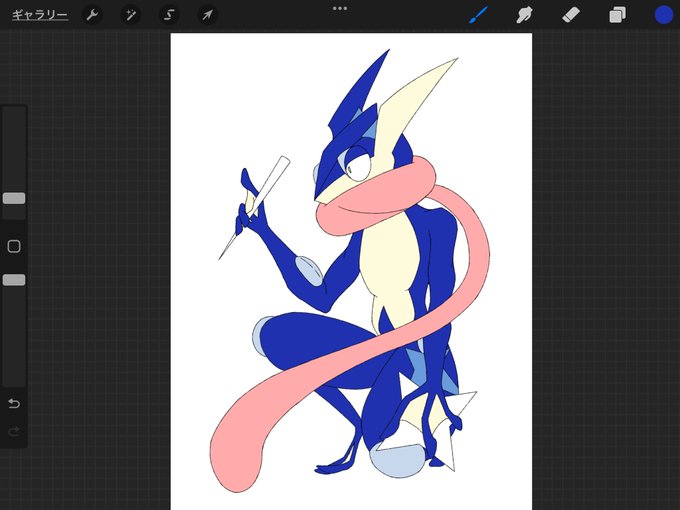The height and width of the screenshot is (510, 680).
Task: Click the brush size slider handle
Action: pyautogui.click(x=14, y=198)
